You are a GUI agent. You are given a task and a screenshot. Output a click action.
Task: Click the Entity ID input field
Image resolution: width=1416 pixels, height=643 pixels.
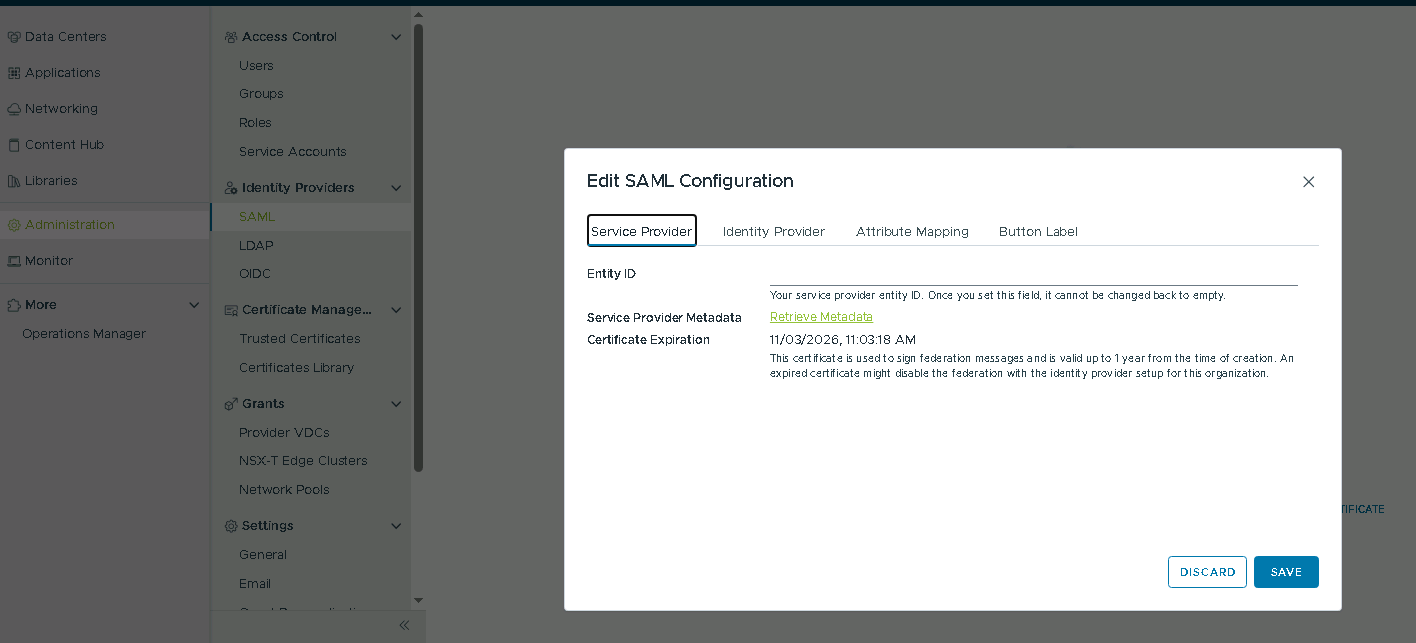tap(1033, 275)
